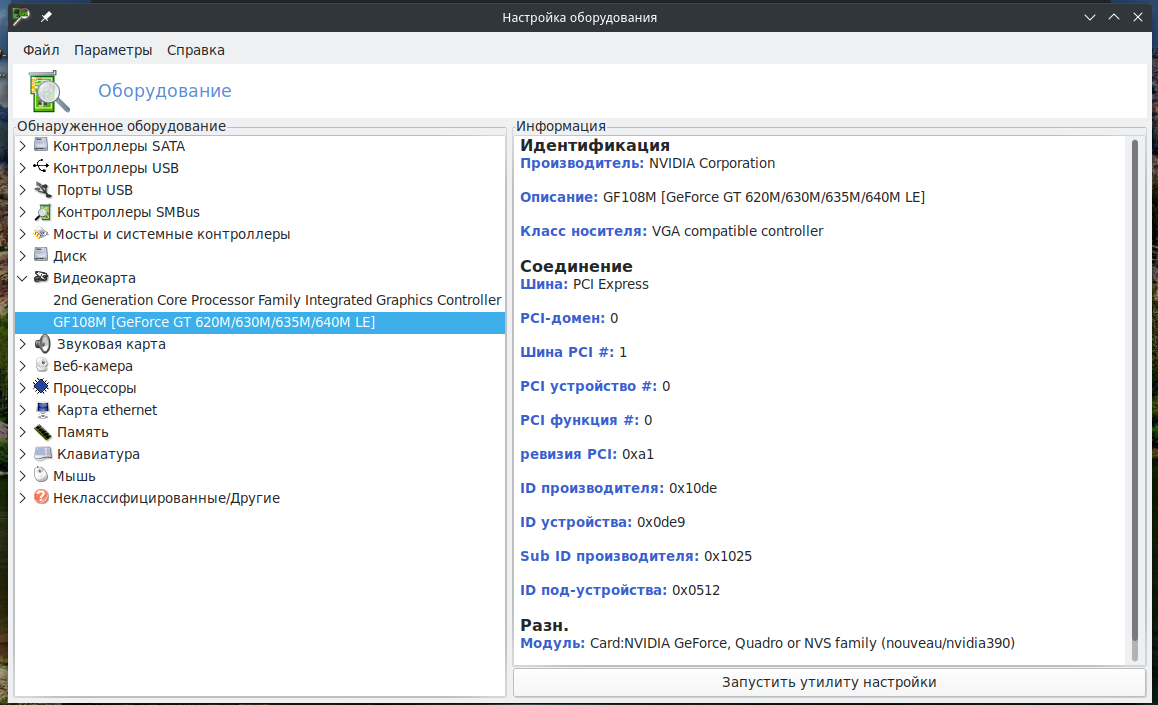Open the Файл menu

41,50
